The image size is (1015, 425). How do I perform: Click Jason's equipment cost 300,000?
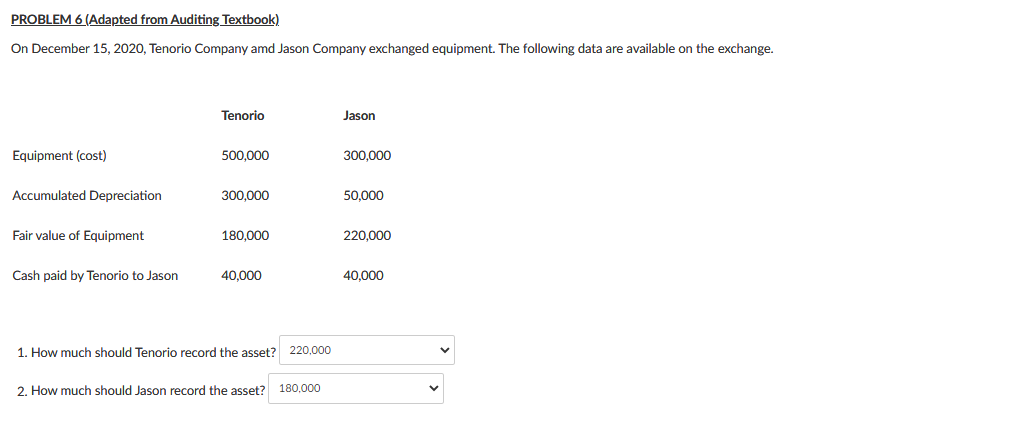coord(366,156)
